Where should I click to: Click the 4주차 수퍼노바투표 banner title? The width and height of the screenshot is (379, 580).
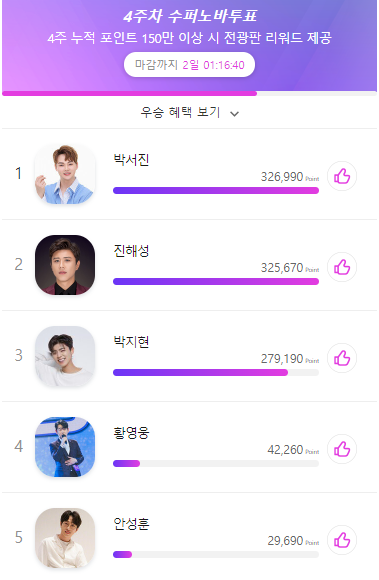point(190,16)
